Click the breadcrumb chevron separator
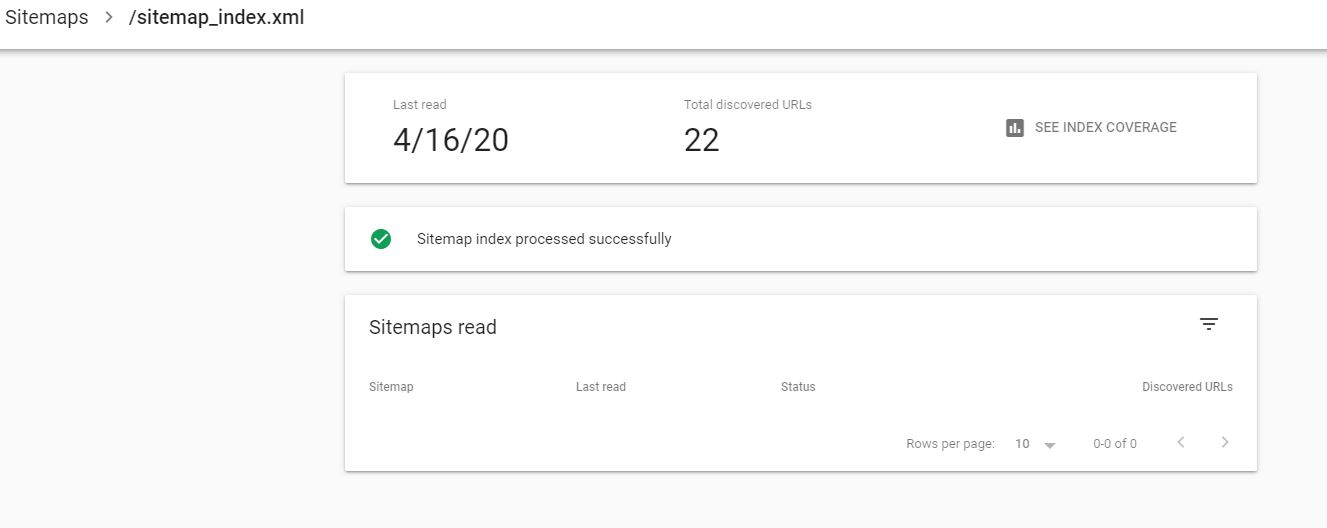 (x=109, y=18)
